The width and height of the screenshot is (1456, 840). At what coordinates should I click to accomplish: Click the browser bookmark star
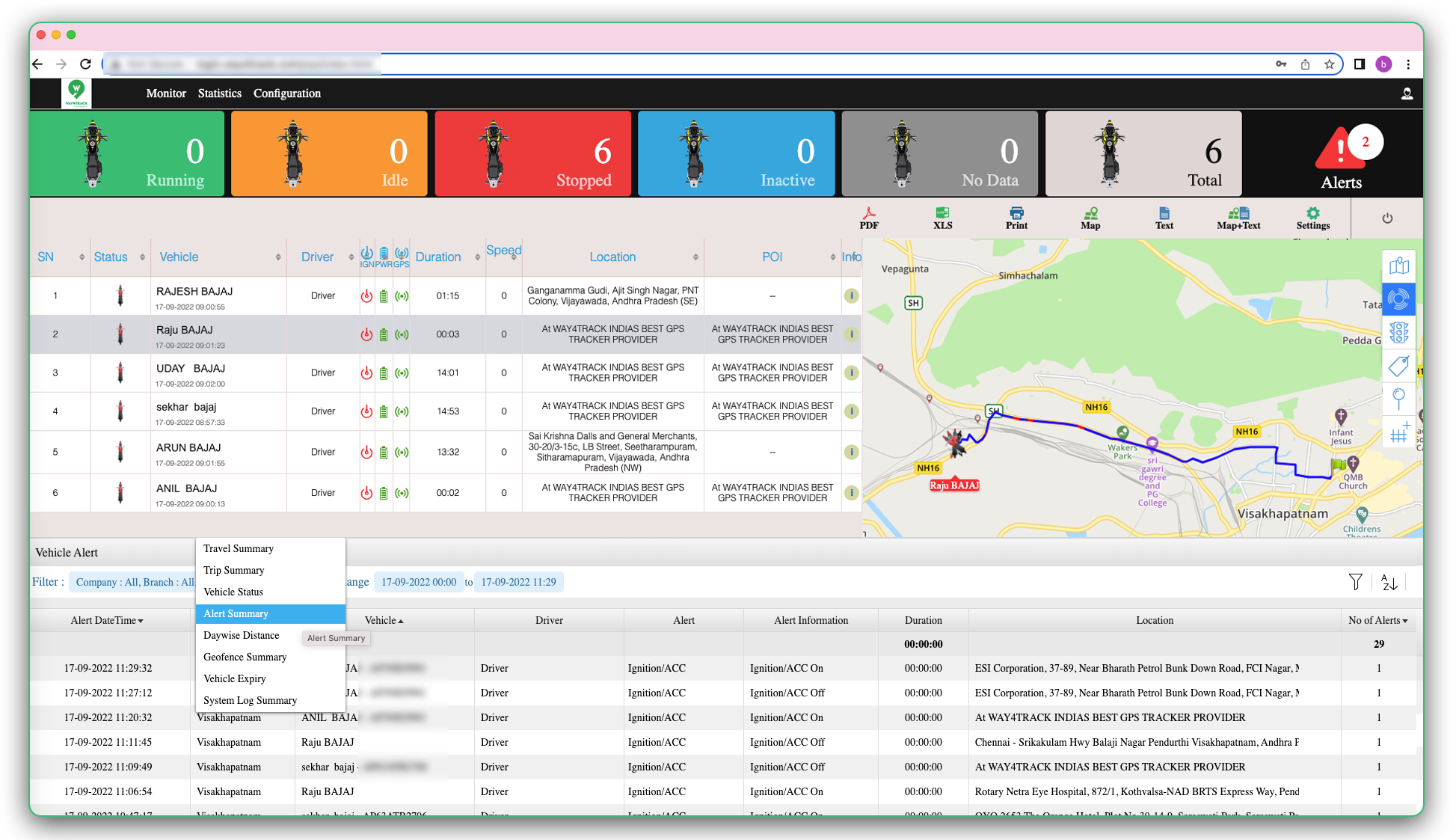(1329, 64)
